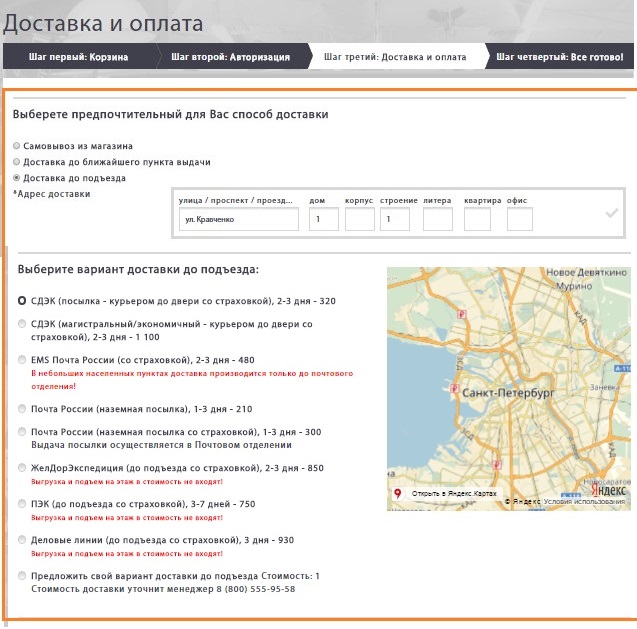Choose СДЭК посылка courier option for 320
The width and height of the screenshot is (637, 629).
[22, 301]
